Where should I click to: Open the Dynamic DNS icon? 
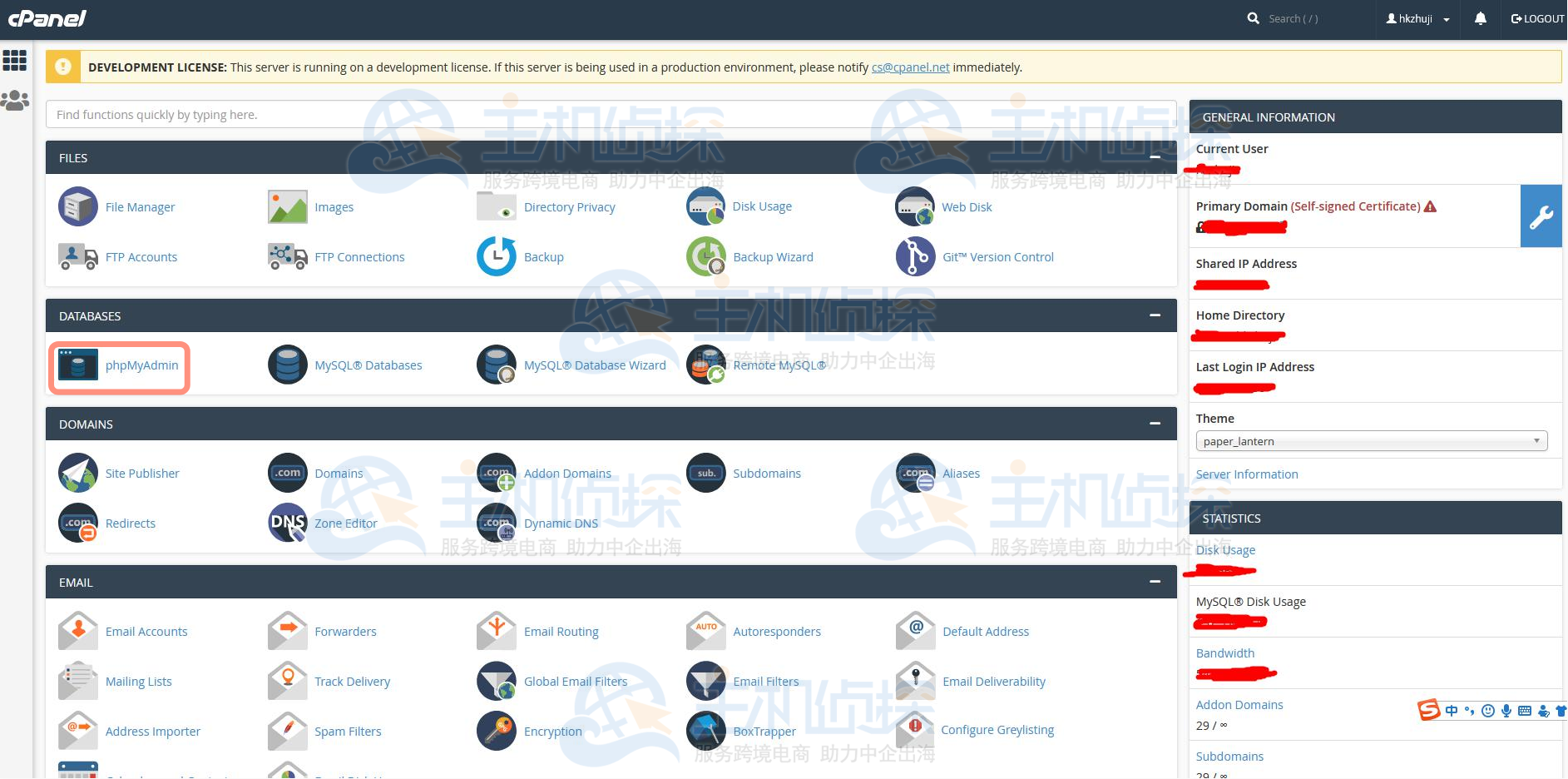point(497,523)
